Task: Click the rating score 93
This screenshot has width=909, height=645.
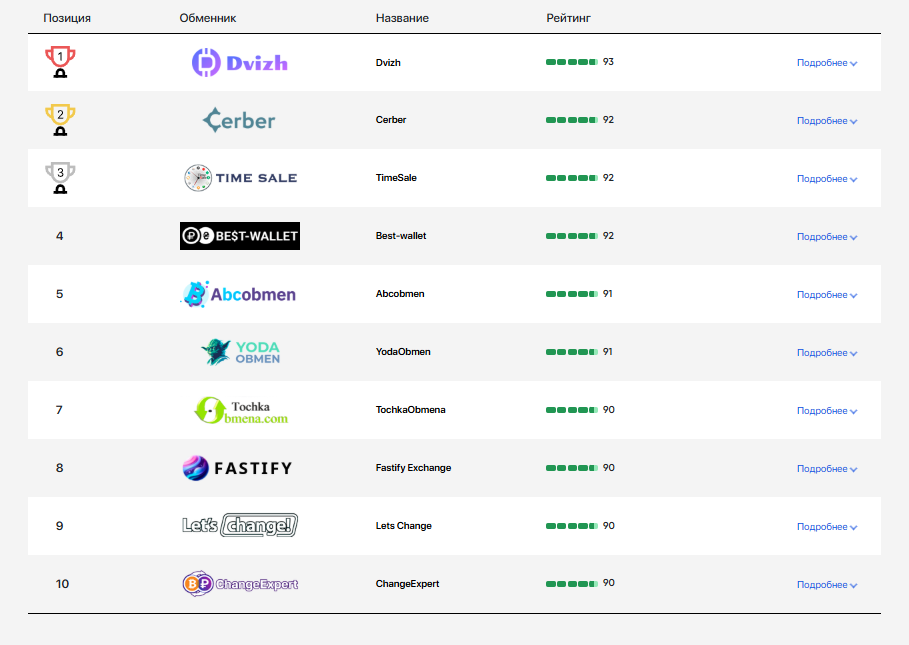Action: [608, 61]
